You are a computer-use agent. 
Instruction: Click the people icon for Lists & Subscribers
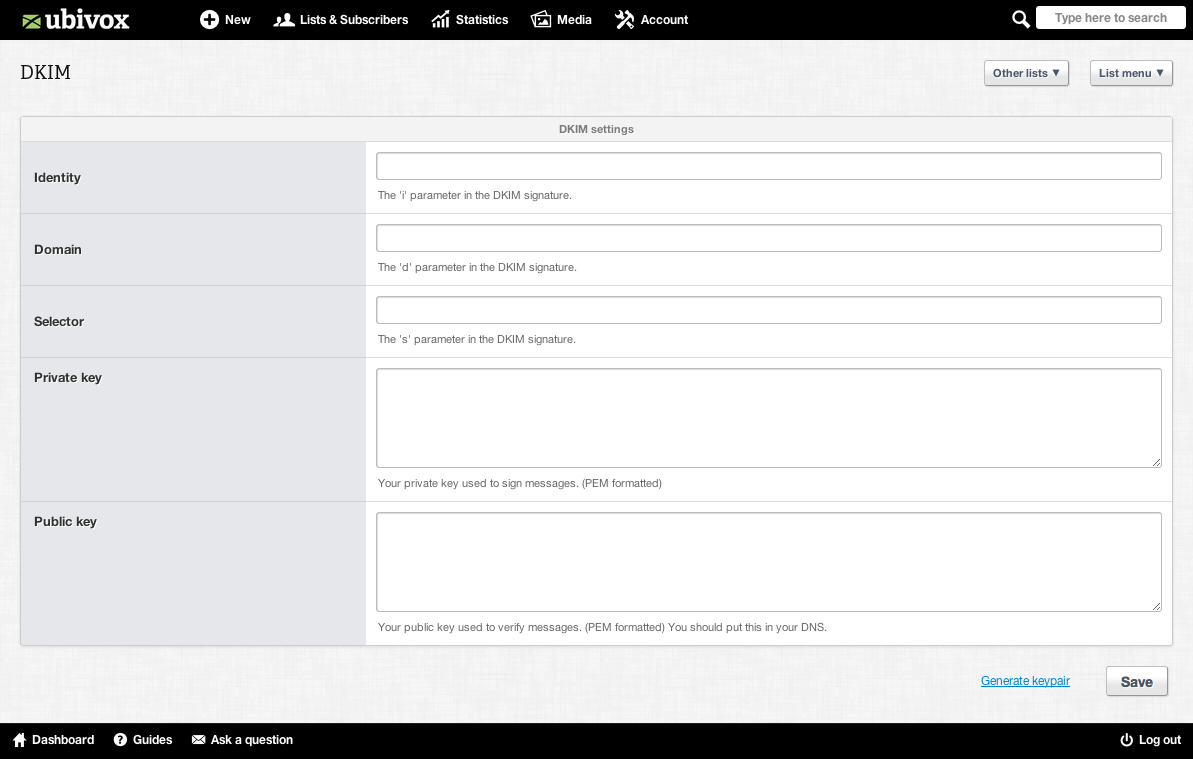(x=284, y=20)
